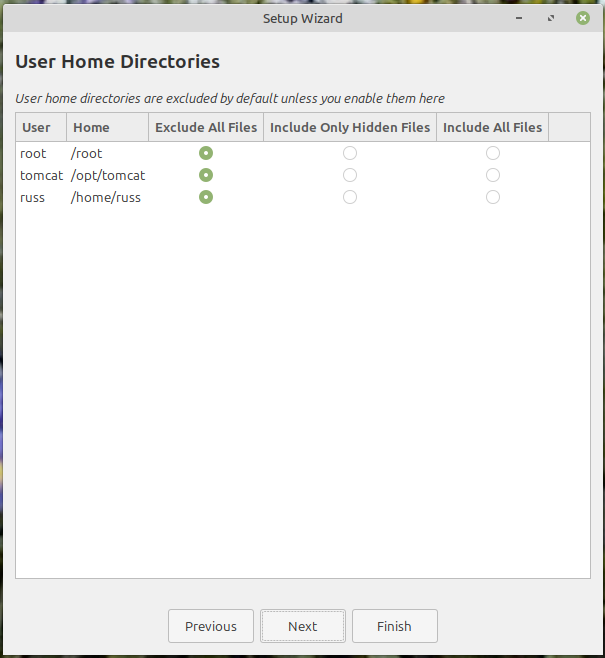The width and height of the screenshot is (605, 658).
Task: Go to the Next wizard page
Action: (303, 626)
